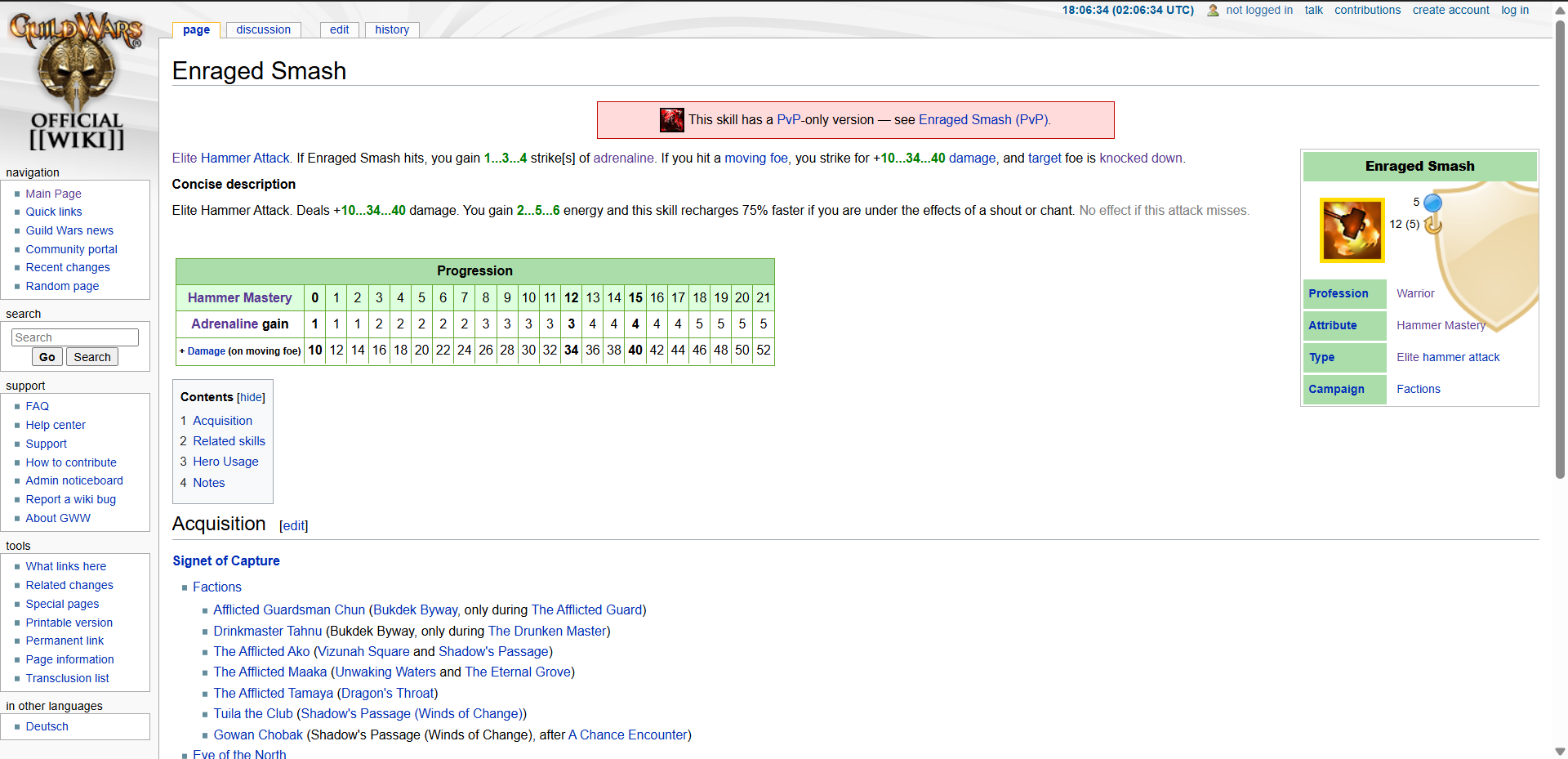Click Elite hammer attack in infobox

pos(1448,357)
